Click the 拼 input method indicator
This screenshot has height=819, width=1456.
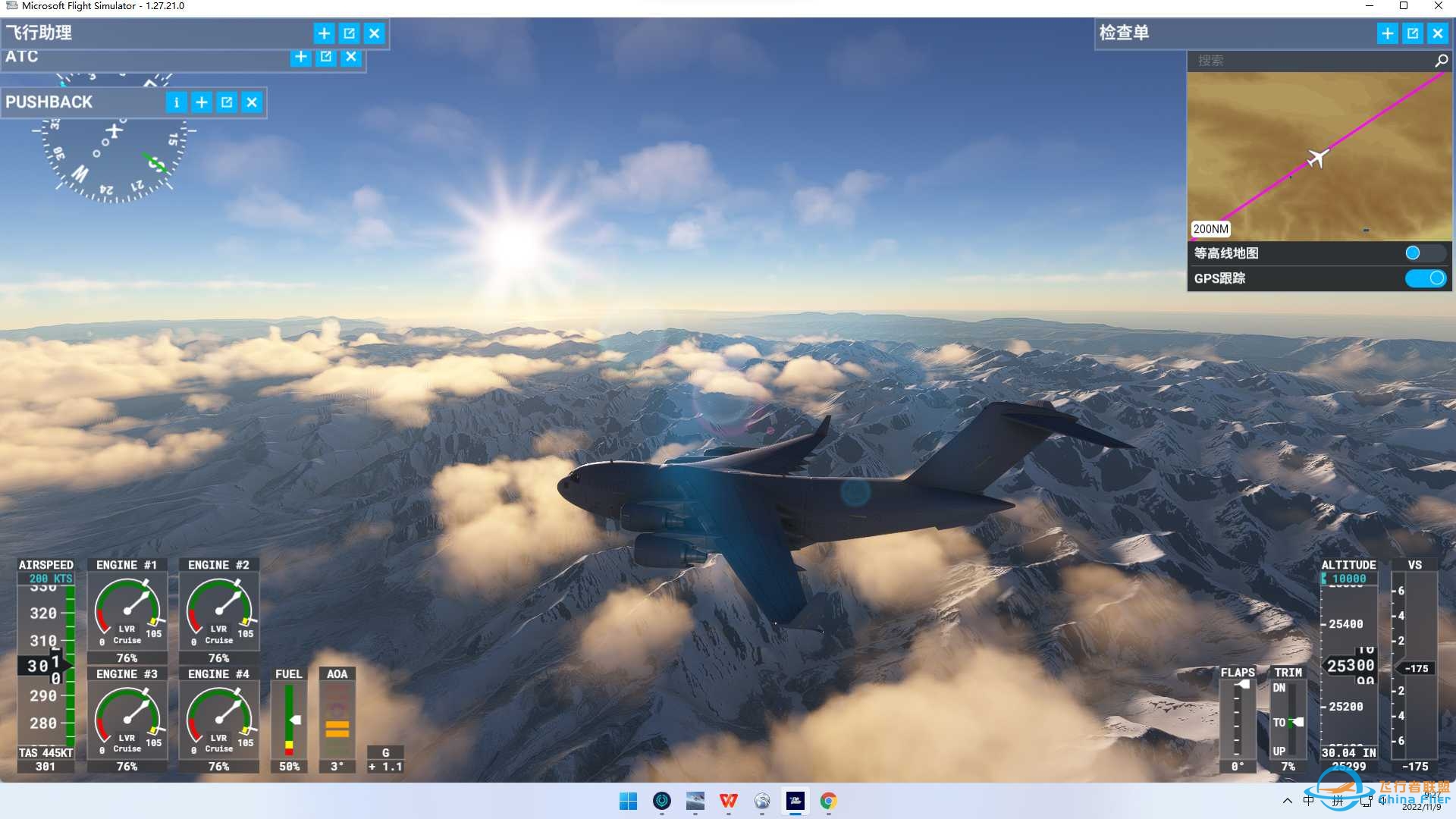pyautogui.click(x=1338, y=801)
